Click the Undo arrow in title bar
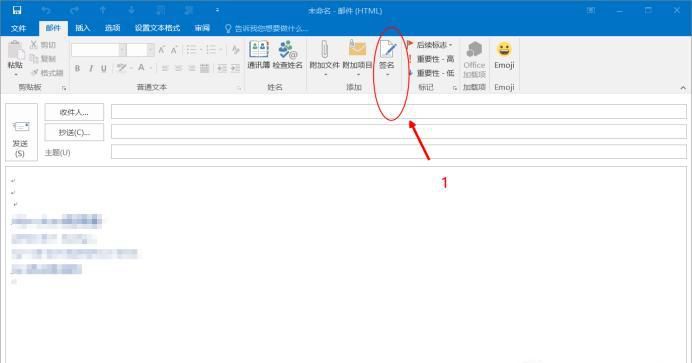 [x=46, y=10]
